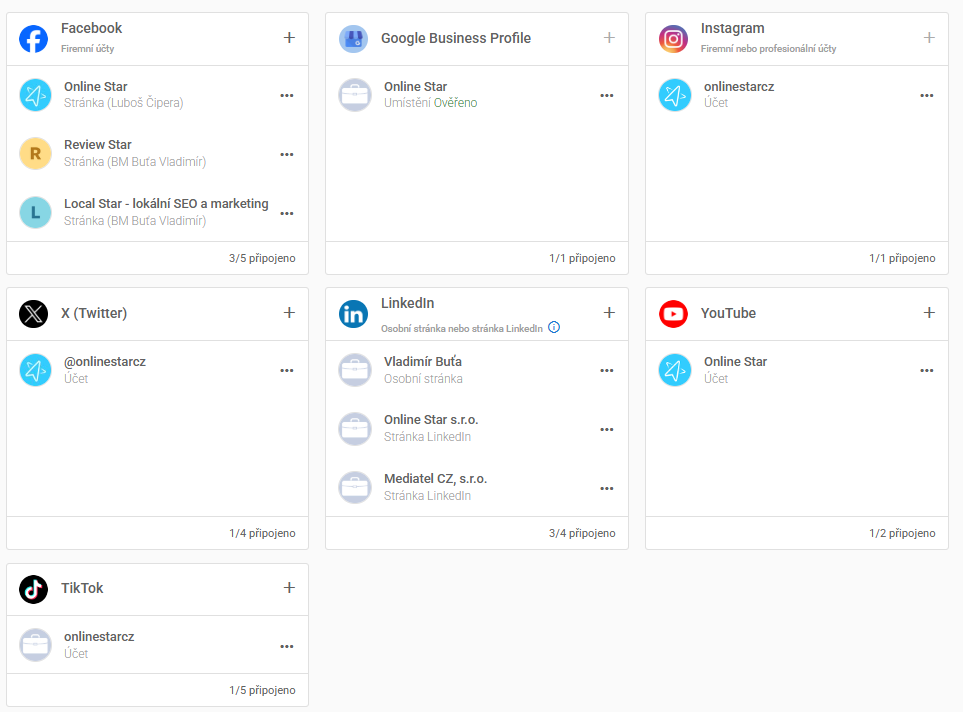Click @onlinestarcz Twitter avatar
This screenshot has width=963, height=712.
point(36,370)
